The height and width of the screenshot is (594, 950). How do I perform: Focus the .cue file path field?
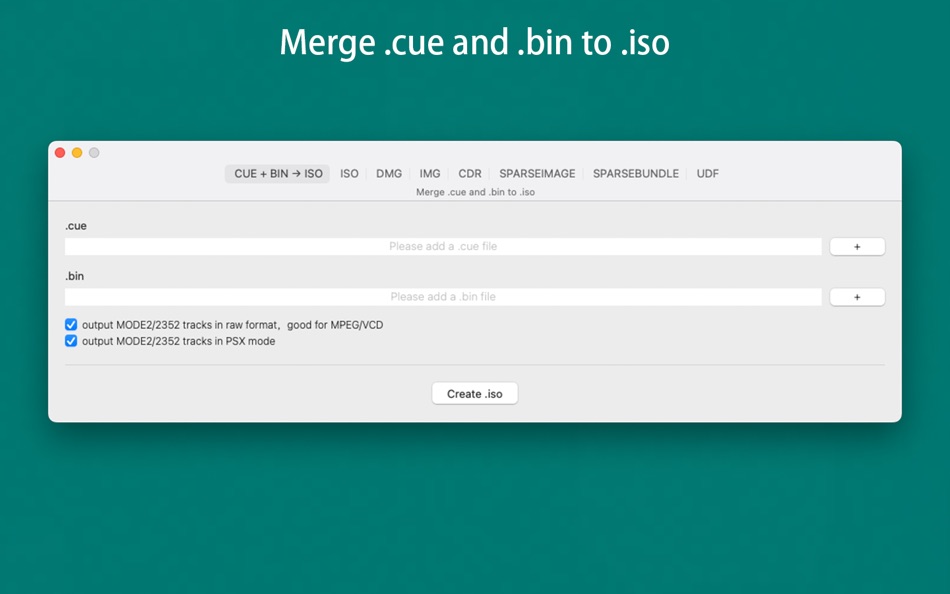point(443,247)
